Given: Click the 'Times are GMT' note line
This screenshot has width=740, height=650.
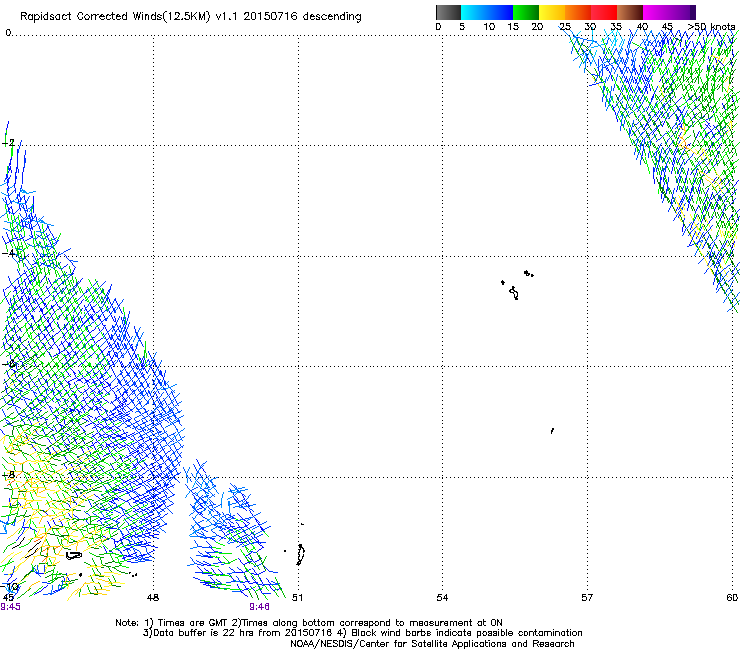Looking at the screenshot, I should click(x=309, y=623).
